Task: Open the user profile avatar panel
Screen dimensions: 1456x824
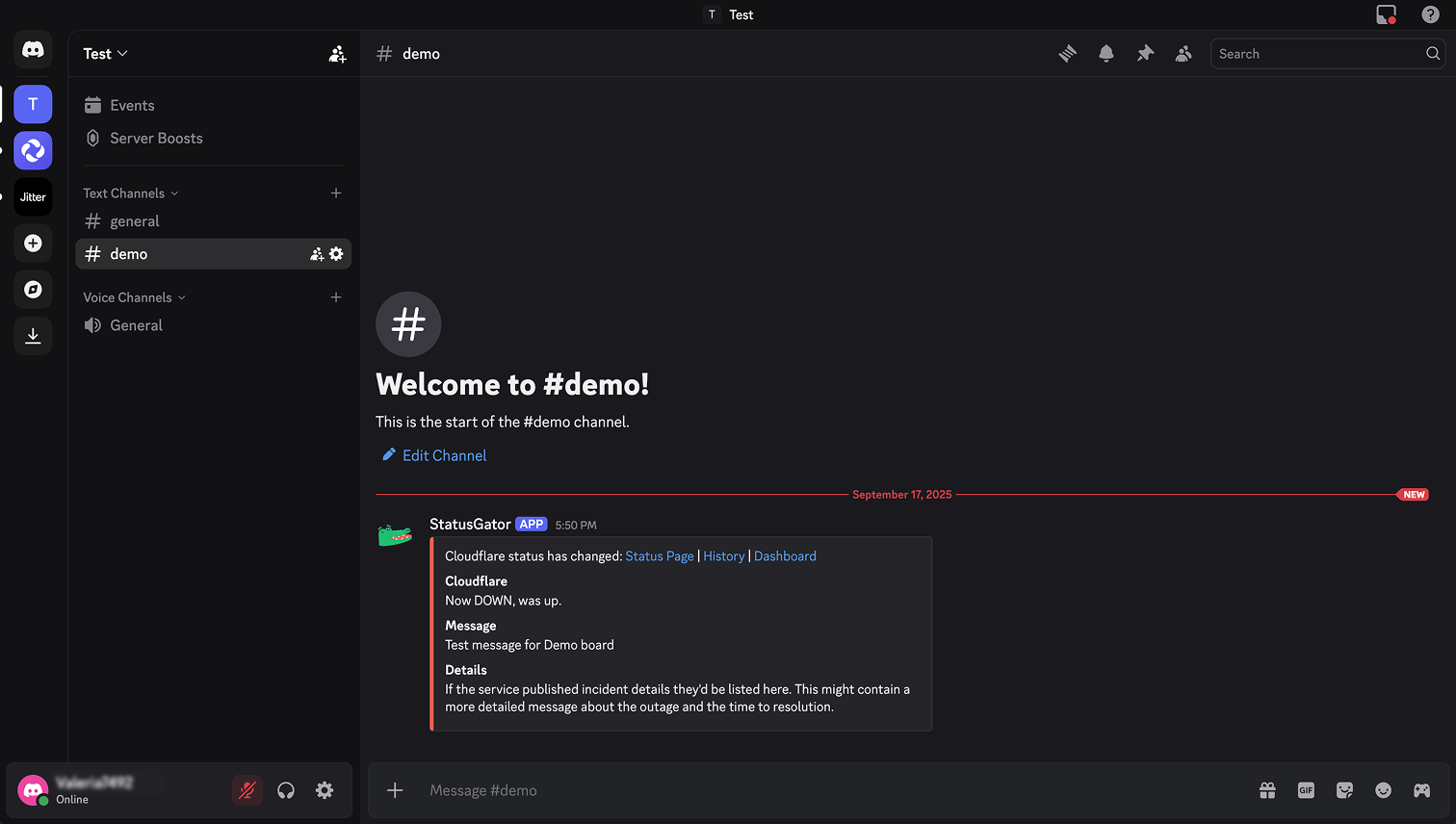Action: tap(33, 790)
